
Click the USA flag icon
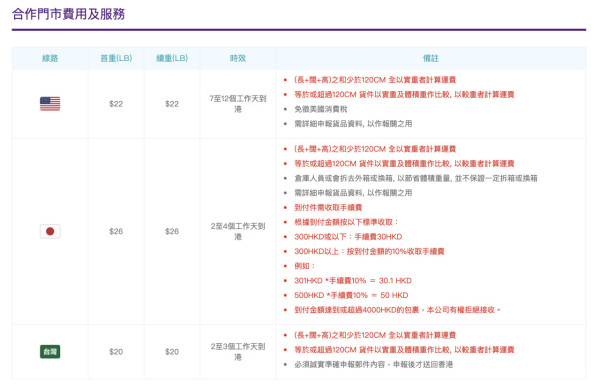click(x=50, y=104)
